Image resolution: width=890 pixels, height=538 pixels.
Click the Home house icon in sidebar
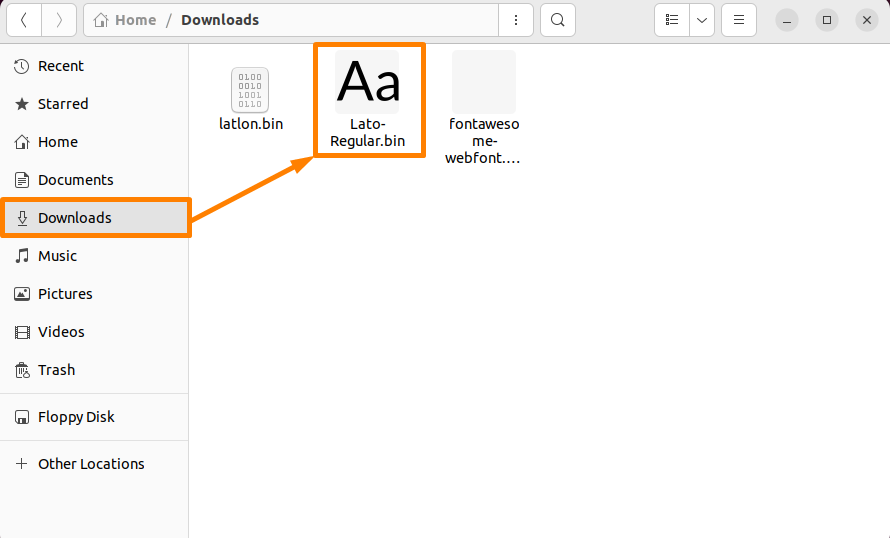coord(22,142)
